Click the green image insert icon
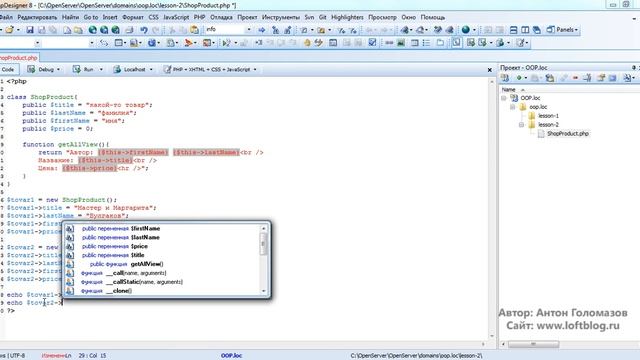The width and height of the screenshot is (640, 360). tap(401, 43)
